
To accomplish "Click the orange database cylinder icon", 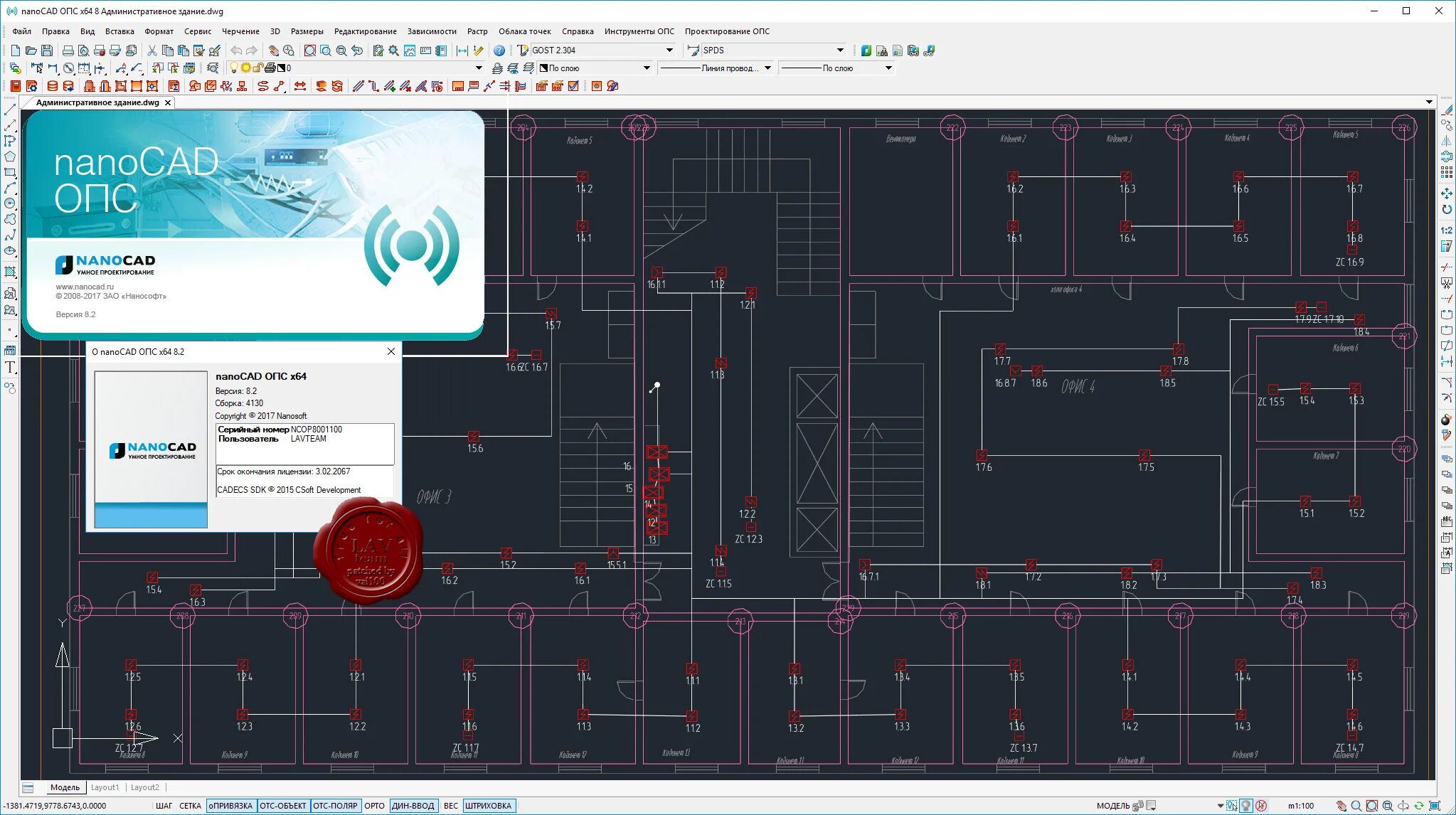I will point(53,86).
